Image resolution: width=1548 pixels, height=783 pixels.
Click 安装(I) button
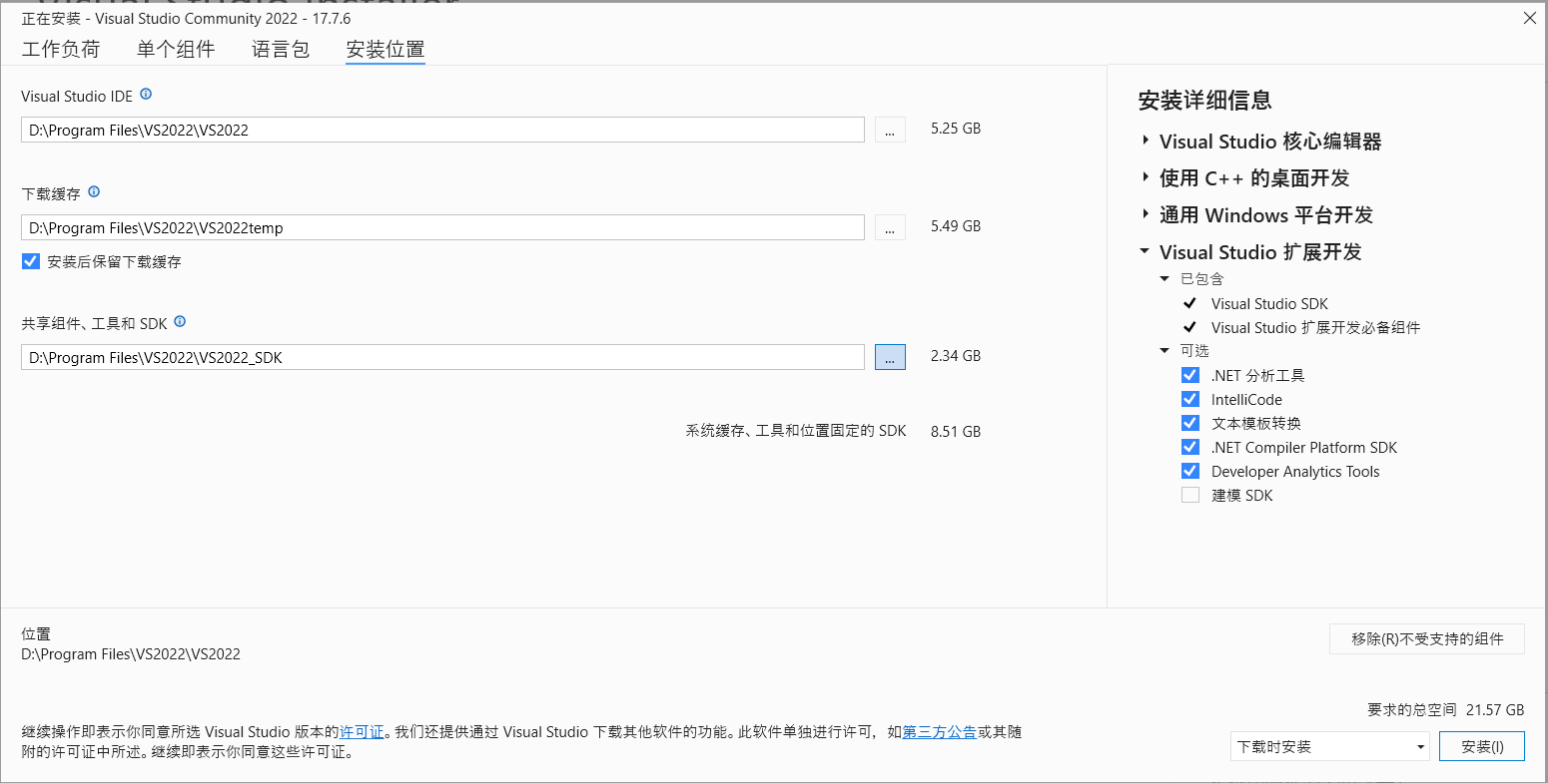tap(1482, 747)
